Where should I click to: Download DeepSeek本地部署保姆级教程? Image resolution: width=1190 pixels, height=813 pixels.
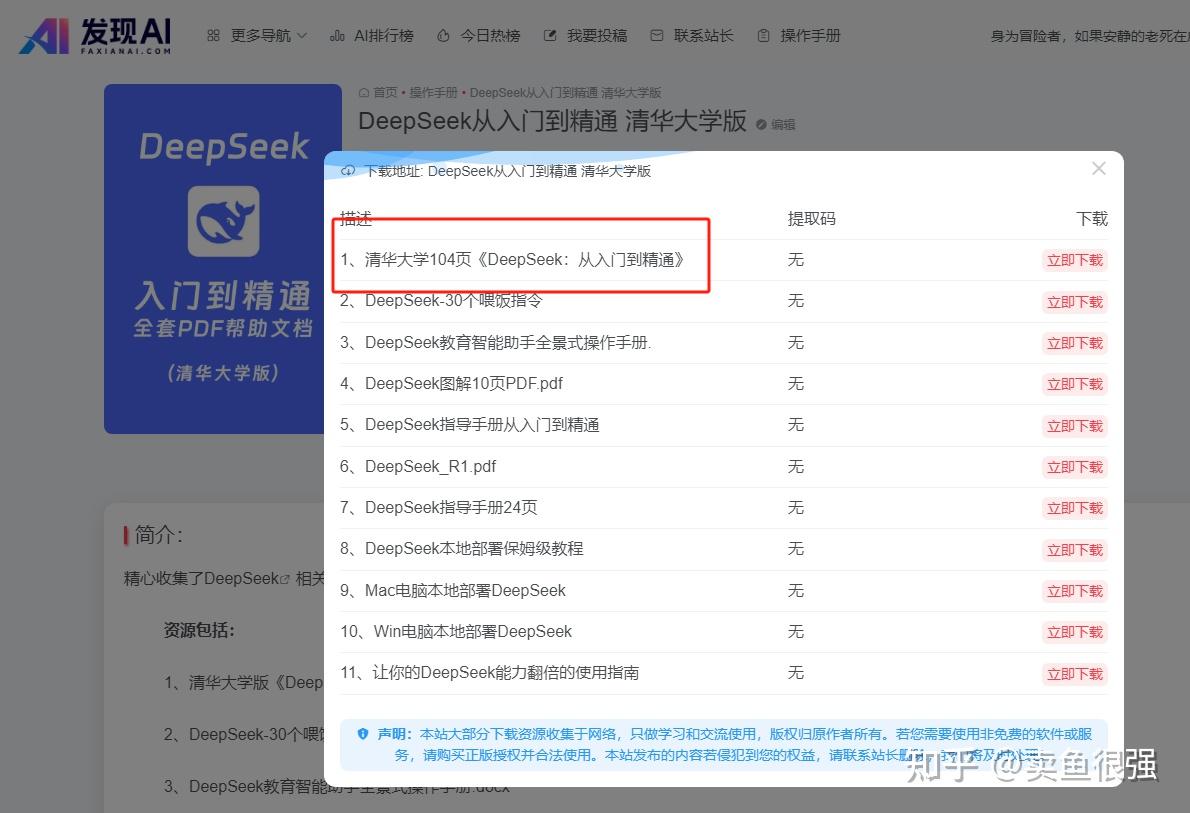[1075, 550]
